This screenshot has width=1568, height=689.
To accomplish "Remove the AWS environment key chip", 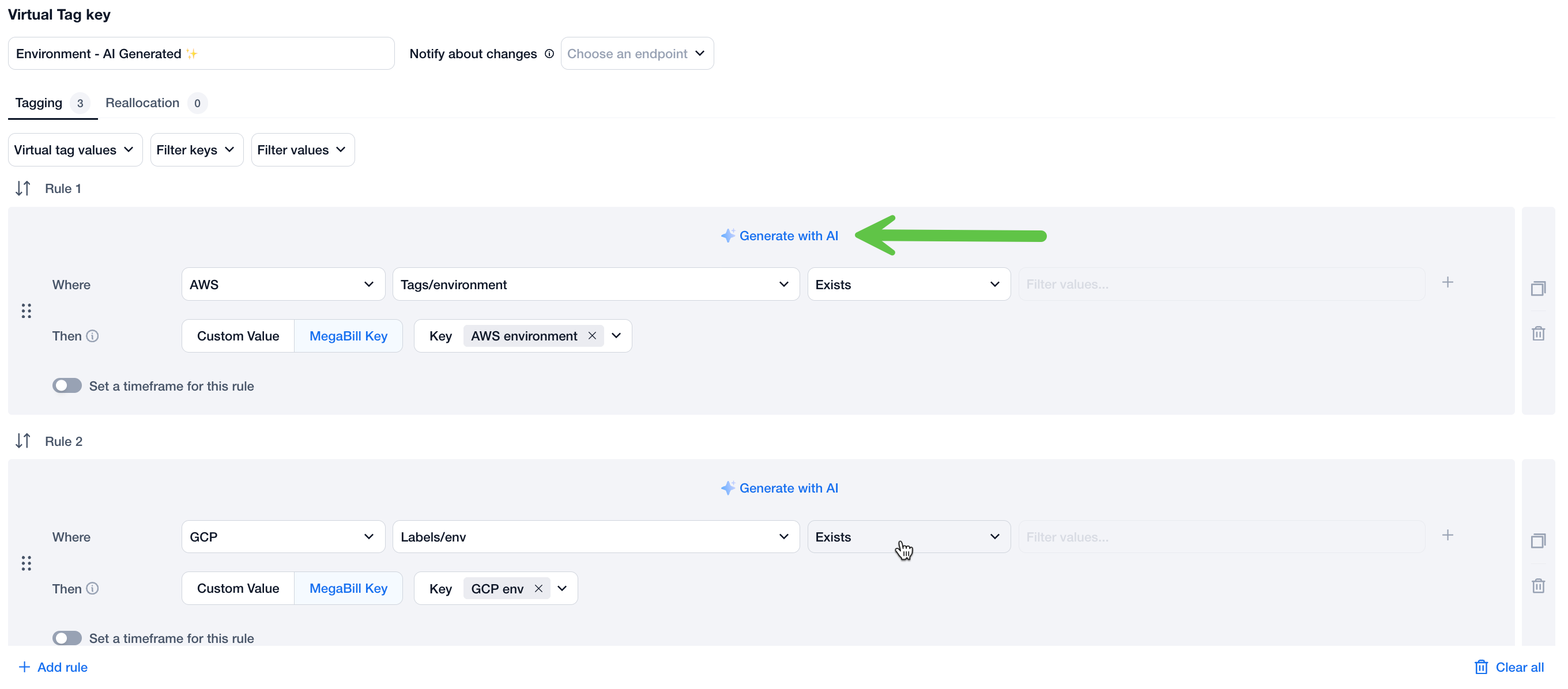I will tap(591, 336).
